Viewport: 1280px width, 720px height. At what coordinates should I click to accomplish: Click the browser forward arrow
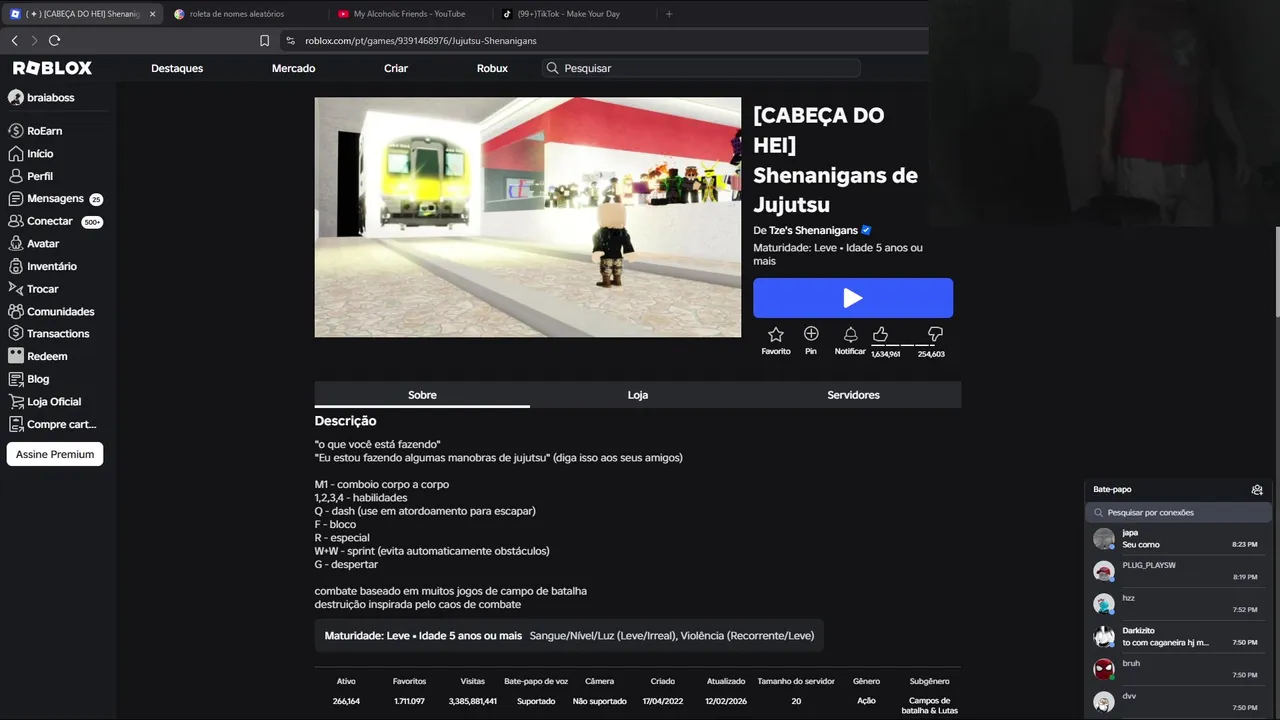click(34, 40)
